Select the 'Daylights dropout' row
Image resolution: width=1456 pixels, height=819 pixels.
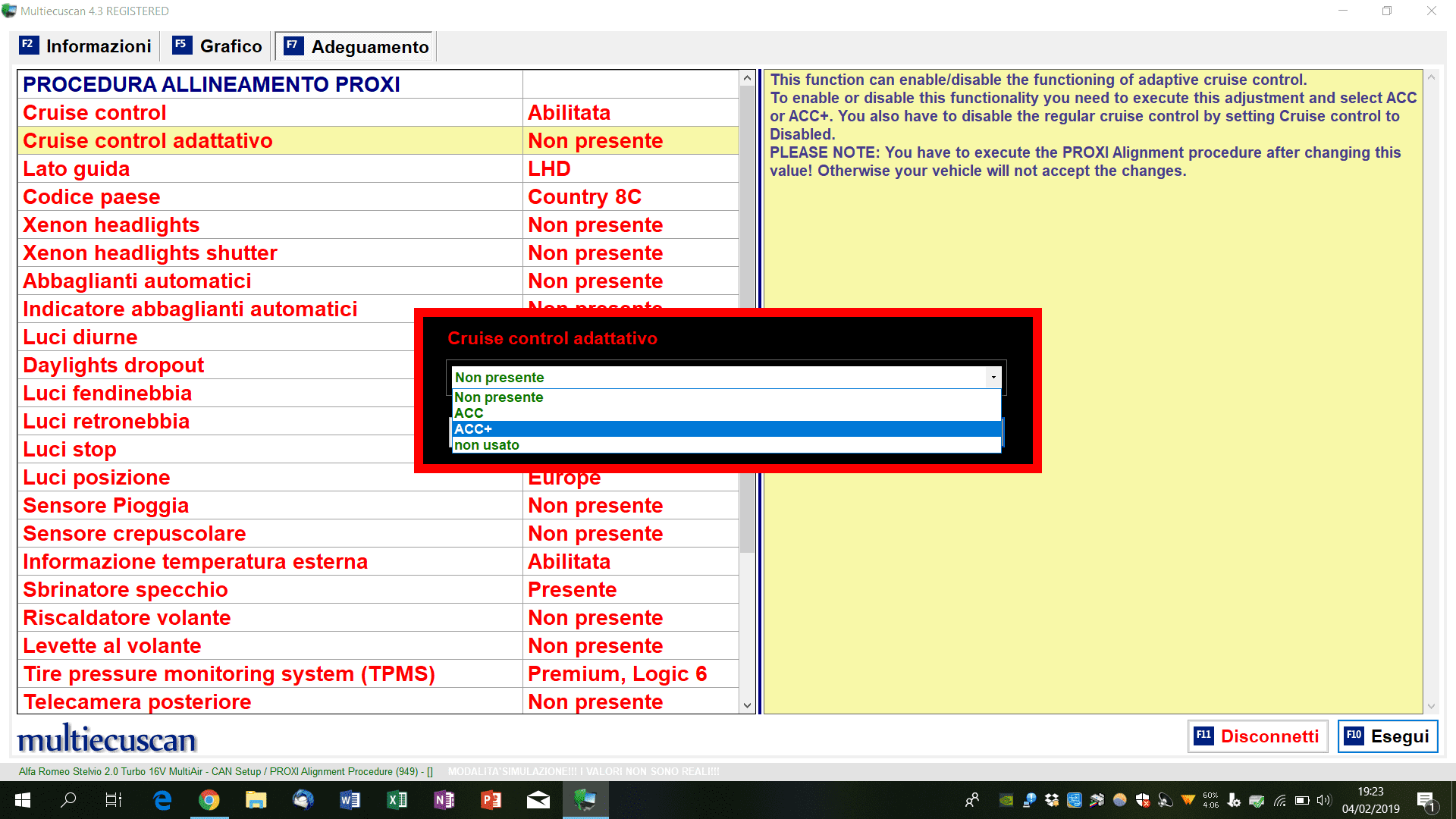pos(216,365)
